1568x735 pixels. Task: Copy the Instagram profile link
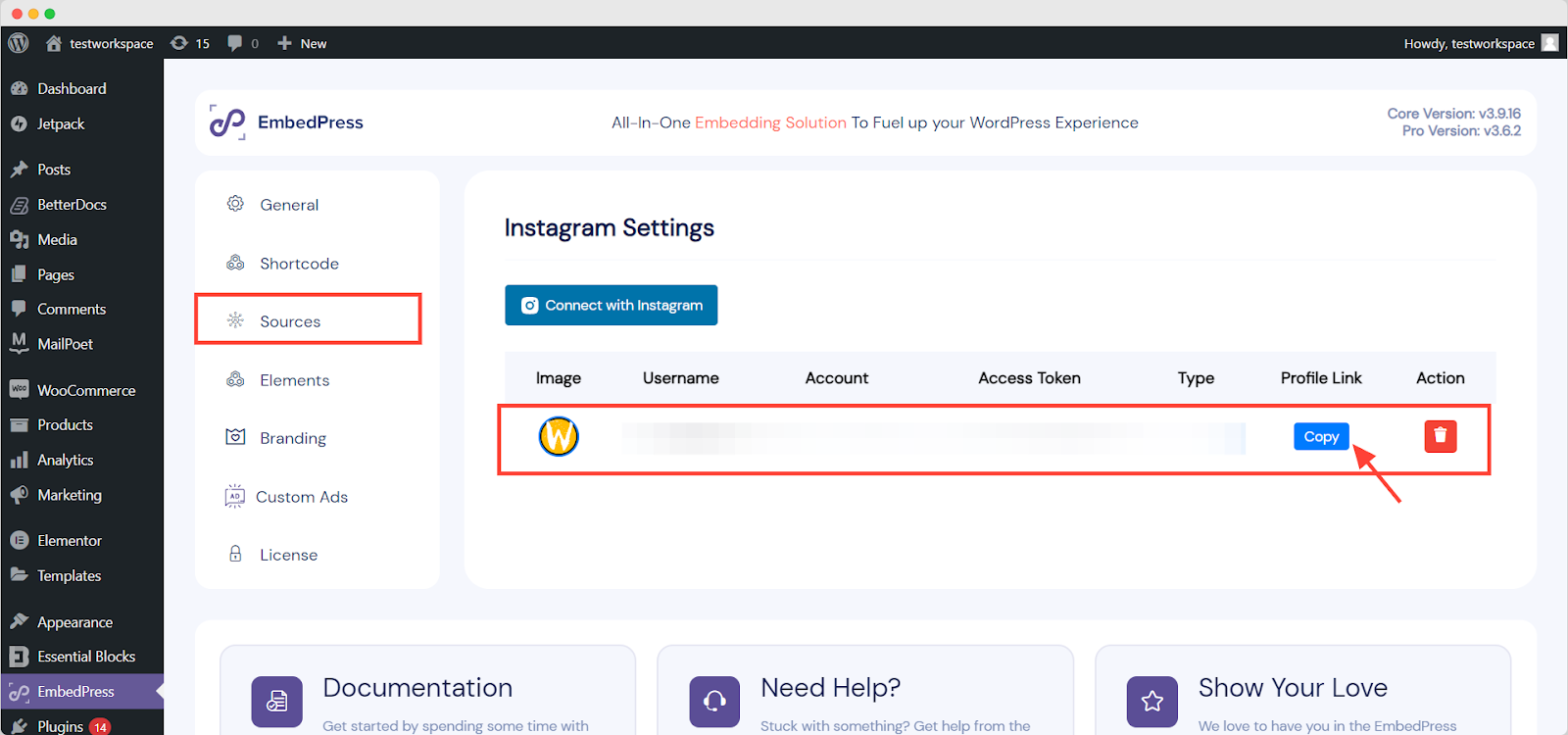(1321, 437)
